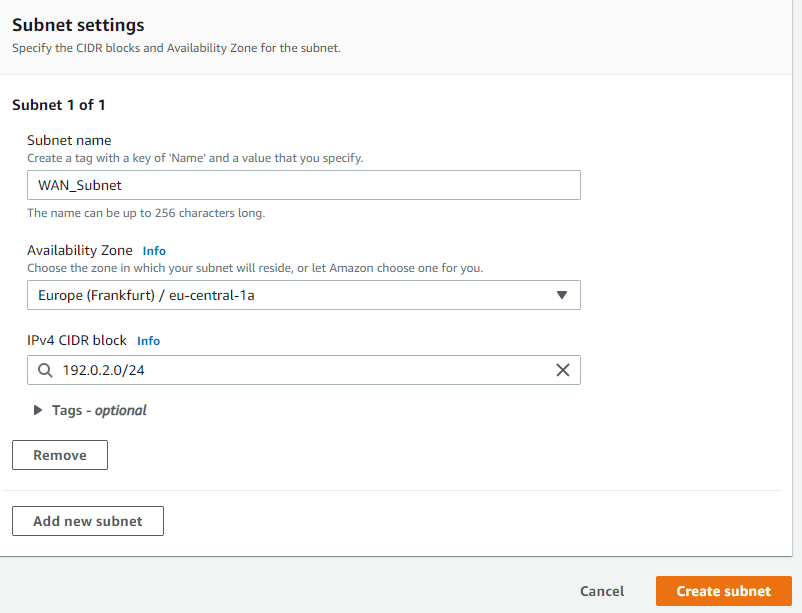The image size is (802, 613).
Task: Click the Availability Zone label text
Action: [x=80, y=250]
